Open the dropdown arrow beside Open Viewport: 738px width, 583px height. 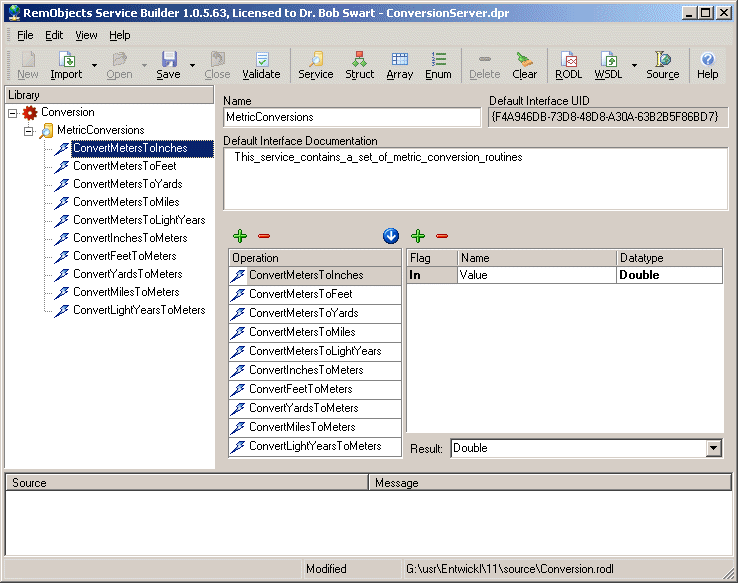[144, 65]
